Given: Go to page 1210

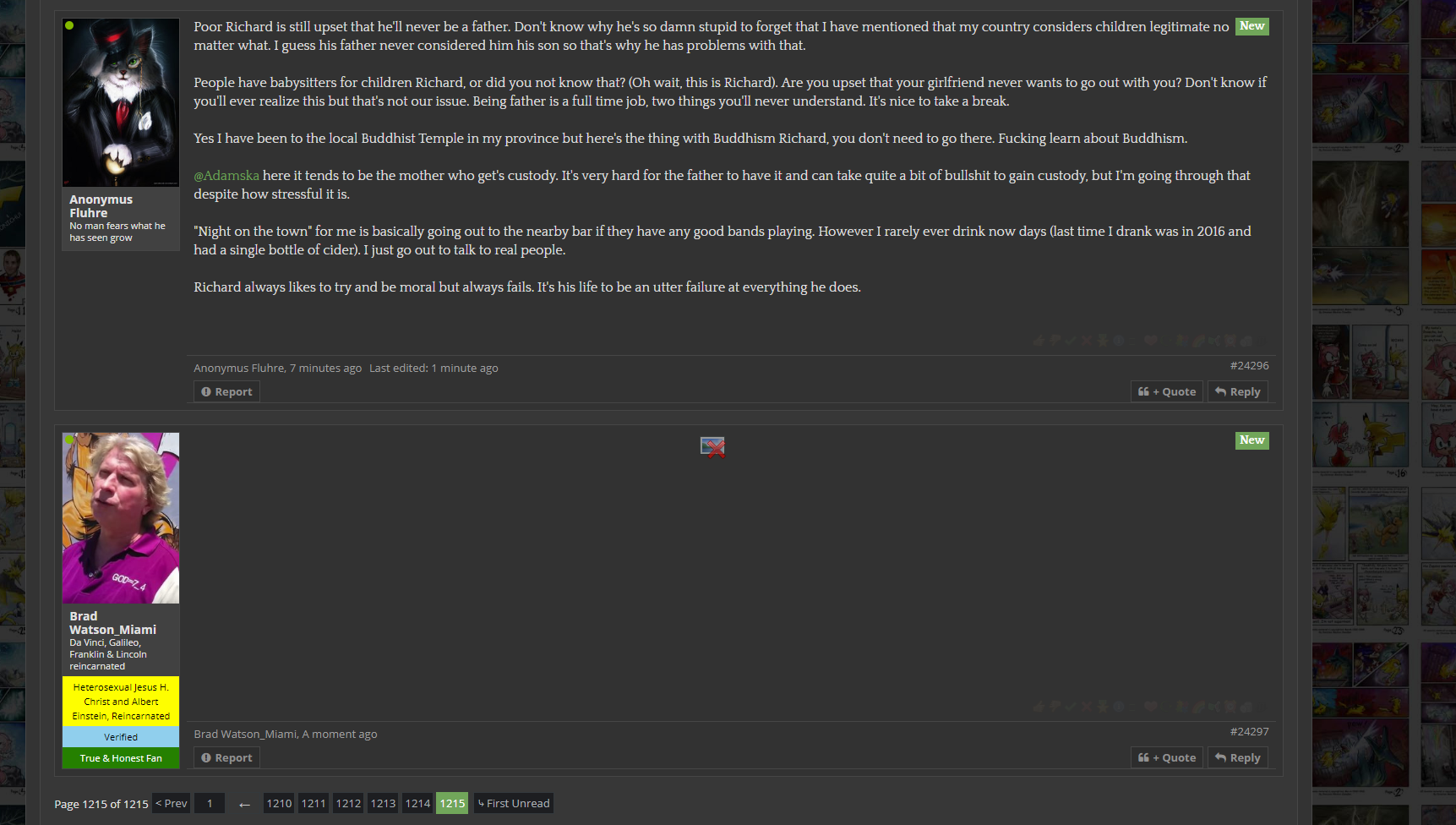Looking at the screenshot, I should point(279,803).
